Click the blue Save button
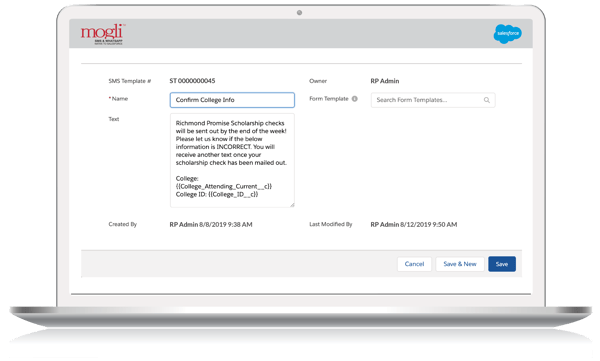The image size is (600, 361). 502,264
